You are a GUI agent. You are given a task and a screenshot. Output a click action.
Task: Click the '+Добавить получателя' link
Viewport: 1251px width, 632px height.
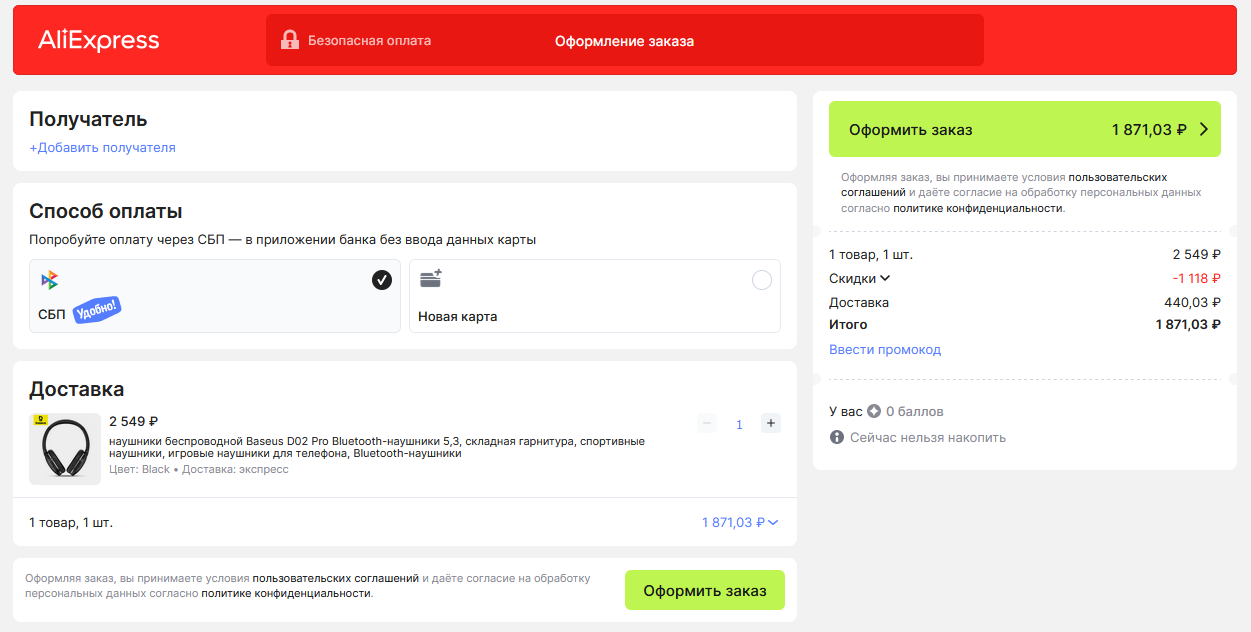click(x=102, y=148)
